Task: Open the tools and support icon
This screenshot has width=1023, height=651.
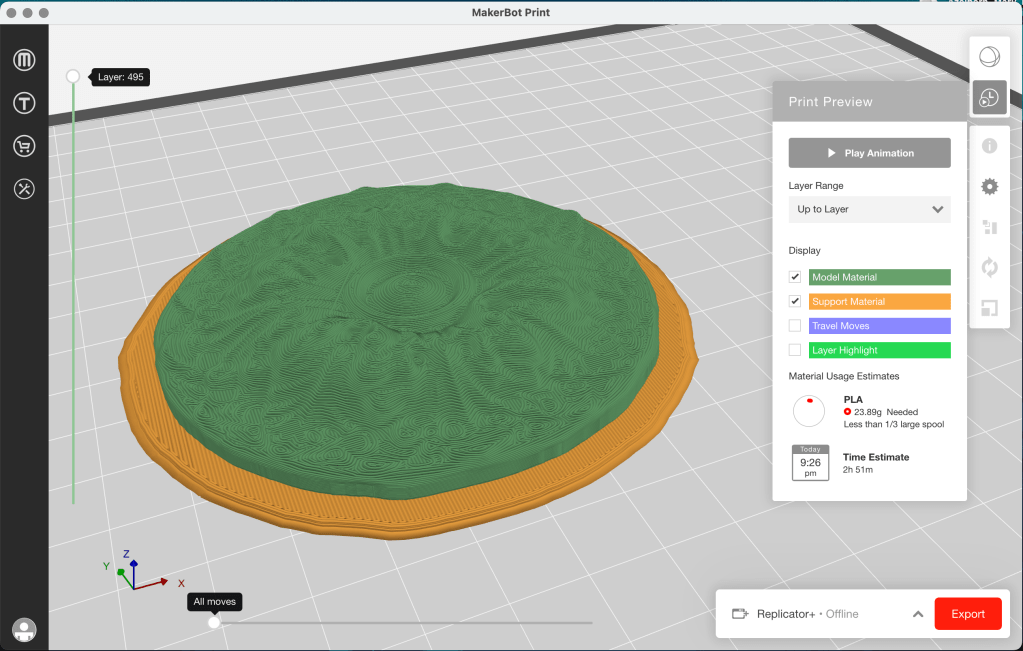Action: click(x=24, y=188)
